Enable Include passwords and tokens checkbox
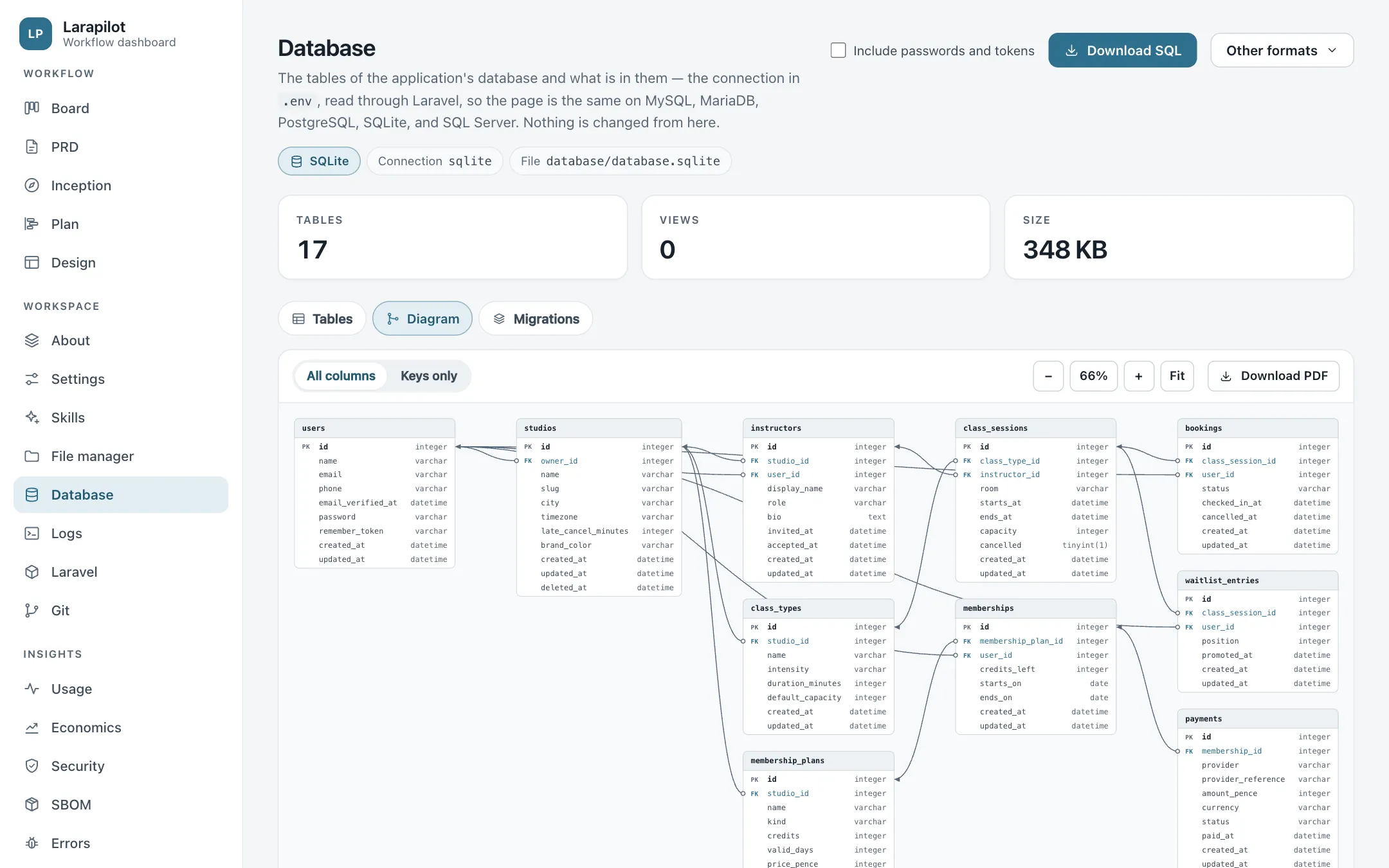Image resolution: width=1389 pixels, height=868 pixels. pos(838,50)
